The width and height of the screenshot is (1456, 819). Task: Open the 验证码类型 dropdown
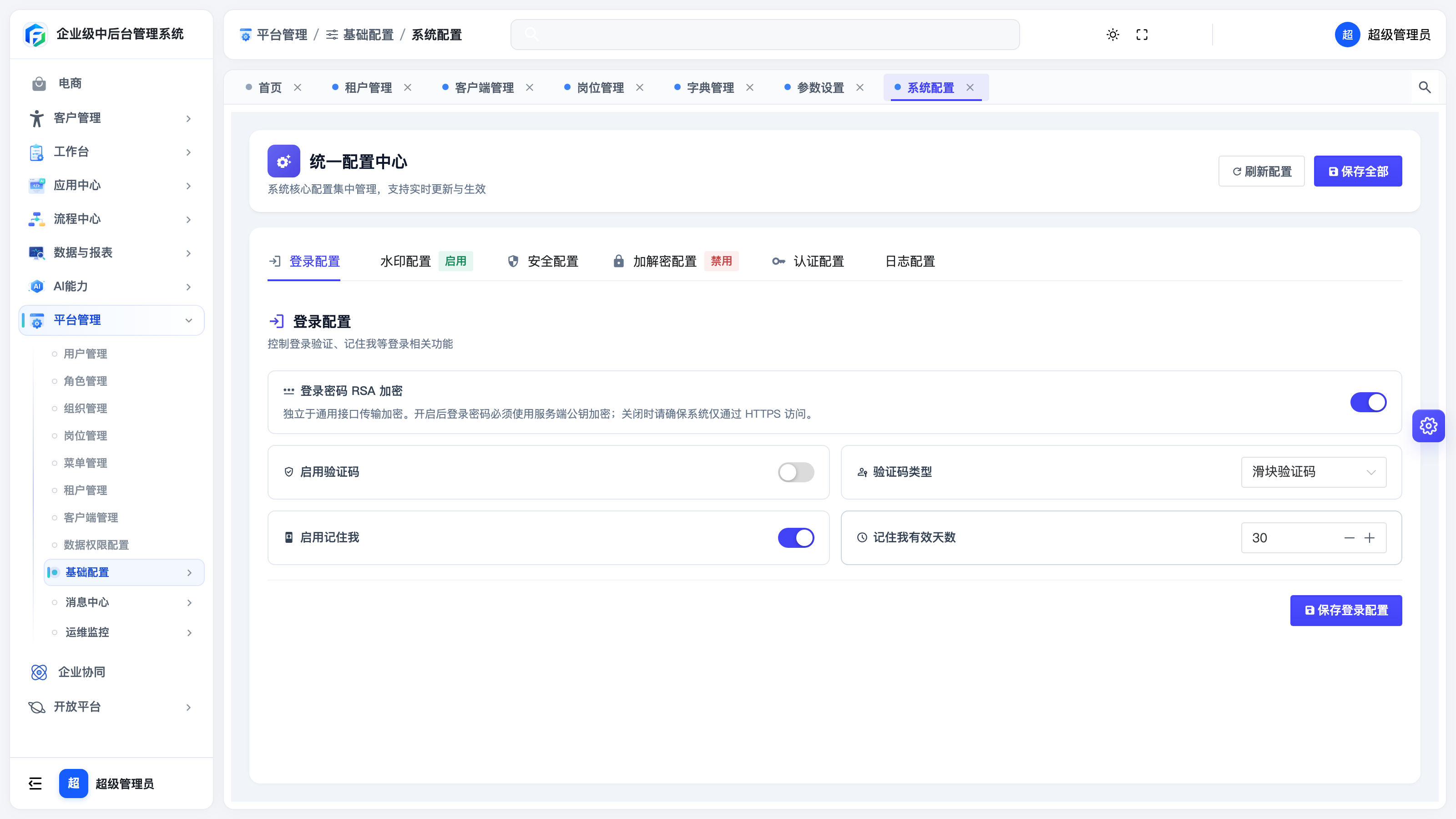click(x=1314, y=472)
